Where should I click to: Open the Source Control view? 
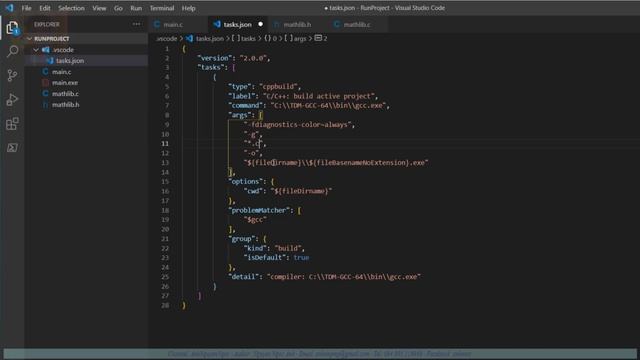click(12, 75)
